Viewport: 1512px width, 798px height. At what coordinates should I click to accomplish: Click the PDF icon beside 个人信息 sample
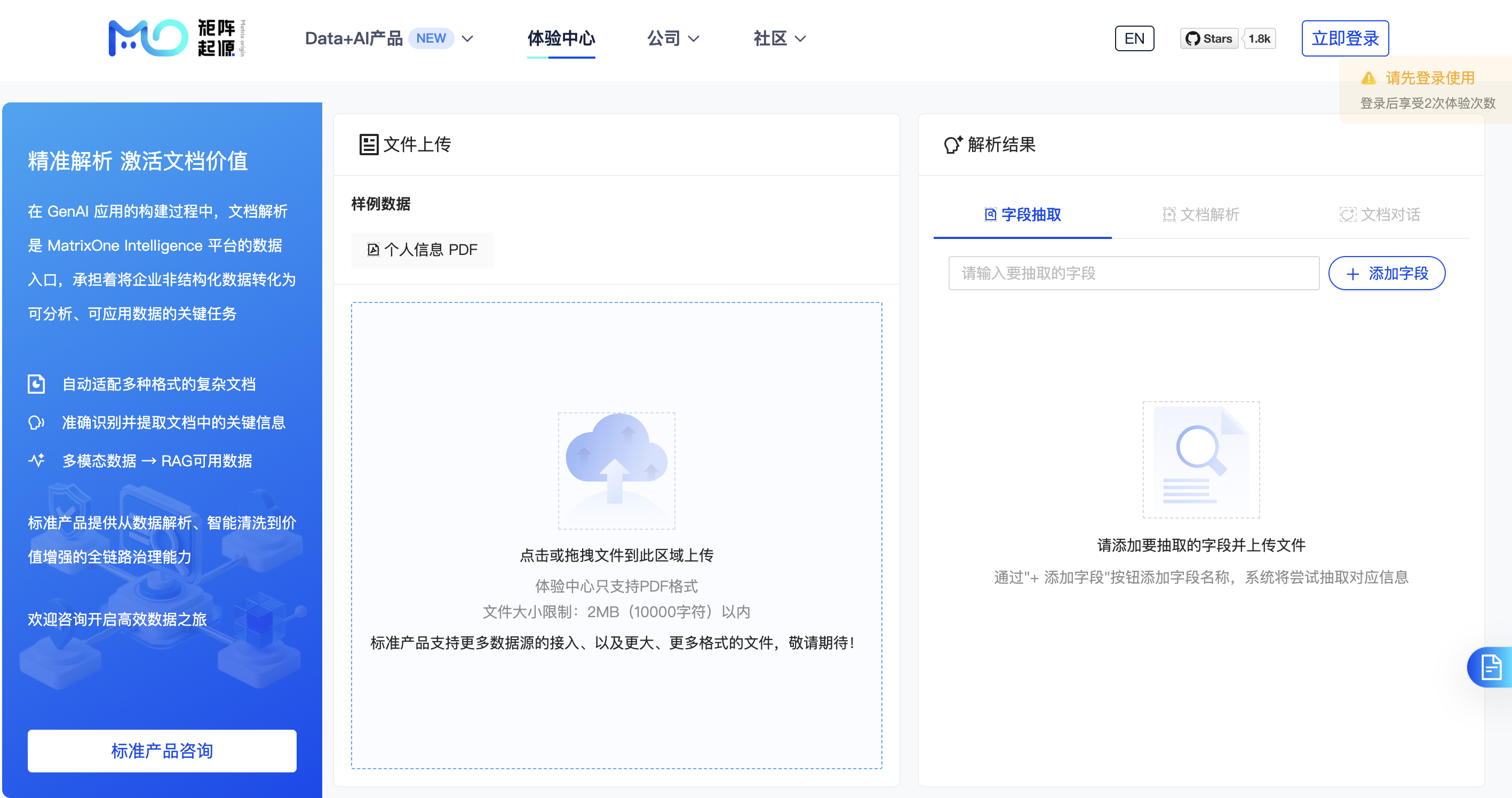[374, 250]
